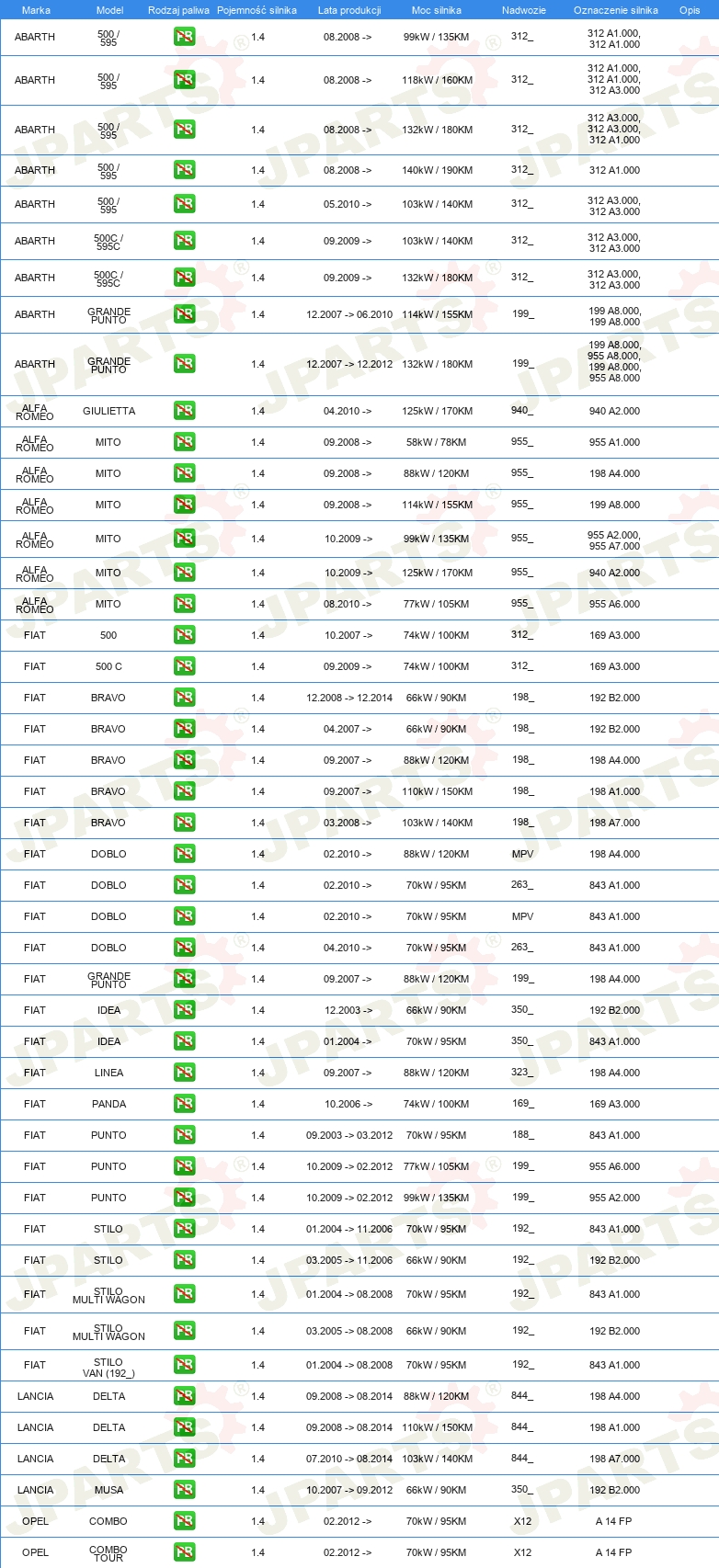Click the fuel icon in Lancia Musa row

[184, 1490]
